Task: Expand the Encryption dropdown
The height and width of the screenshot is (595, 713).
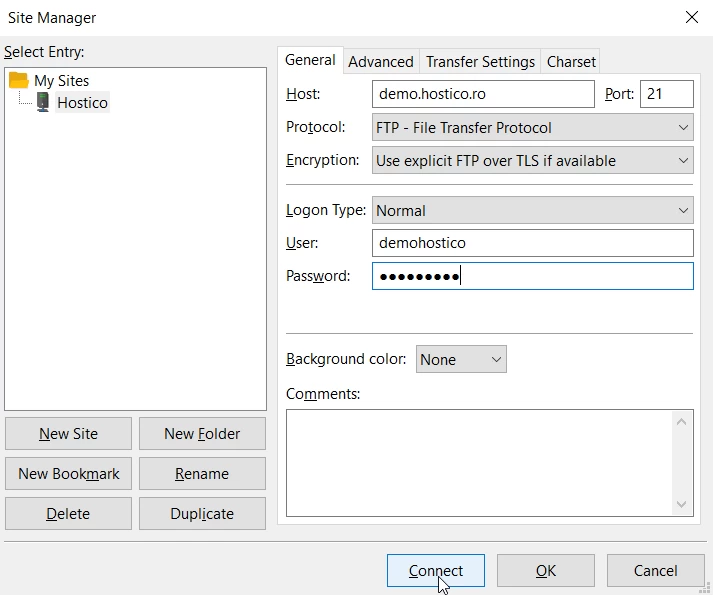Action: (532, 160)
